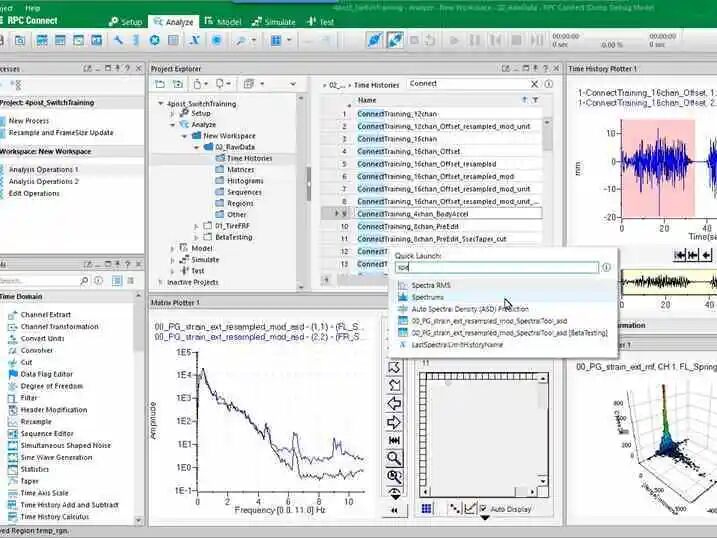Click the blue X formula toolbar icon
Screen dimensions: 717x538
click(x=195, y=40)
